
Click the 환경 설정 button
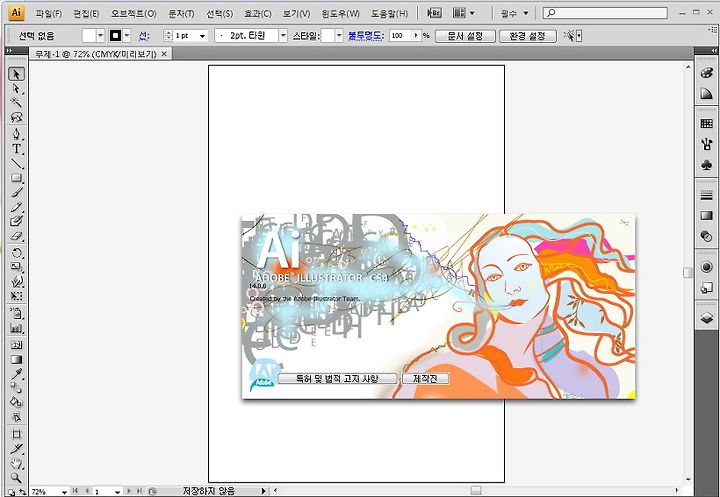coord(527,36)
